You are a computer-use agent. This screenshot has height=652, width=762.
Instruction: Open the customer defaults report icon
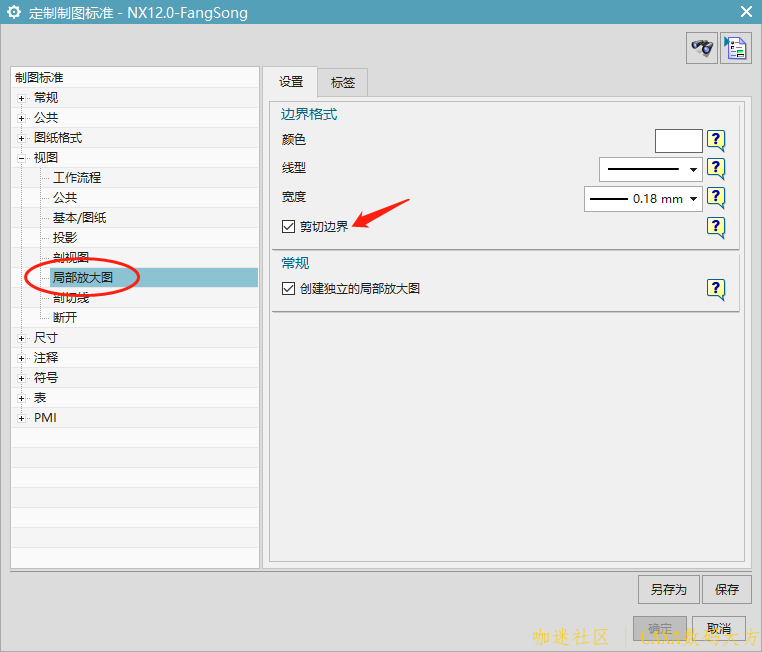point(736,48)
